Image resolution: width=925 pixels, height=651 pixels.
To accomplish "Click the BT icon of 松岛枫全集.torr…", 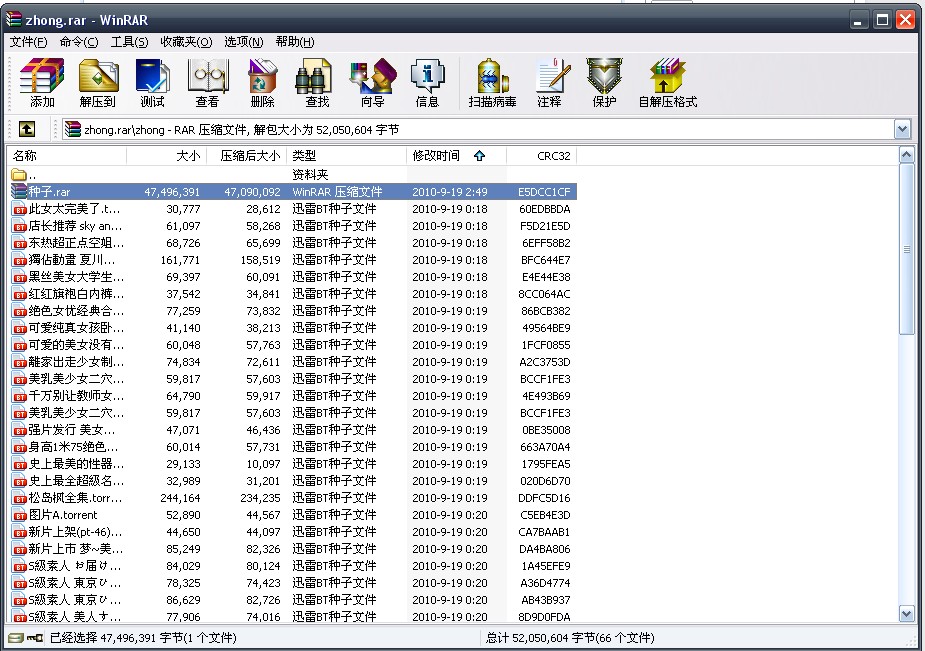I will [x=19, y=498].
